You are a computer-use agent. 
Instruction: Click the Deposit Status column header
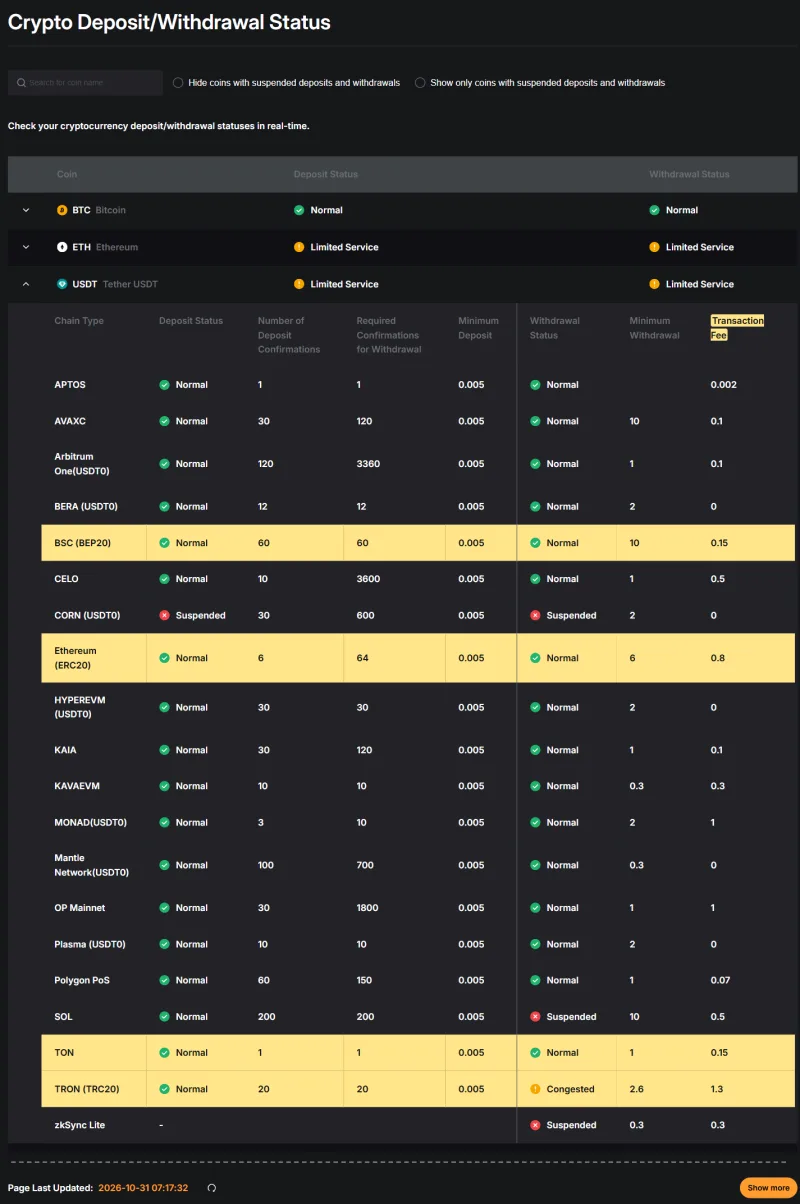coord(326,174)
